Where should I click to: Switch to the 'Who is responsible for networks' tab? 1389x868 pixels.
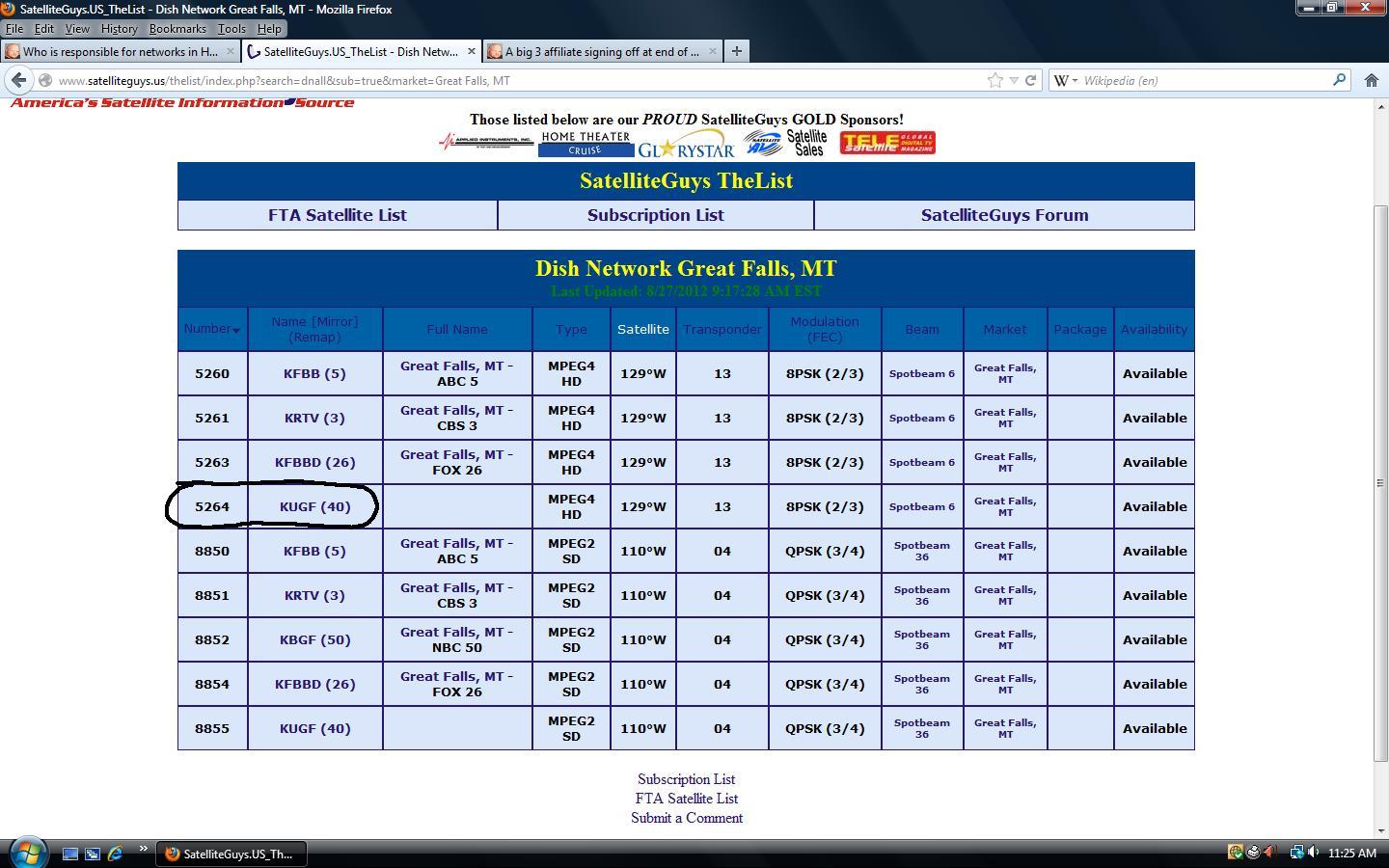point(122,51)
